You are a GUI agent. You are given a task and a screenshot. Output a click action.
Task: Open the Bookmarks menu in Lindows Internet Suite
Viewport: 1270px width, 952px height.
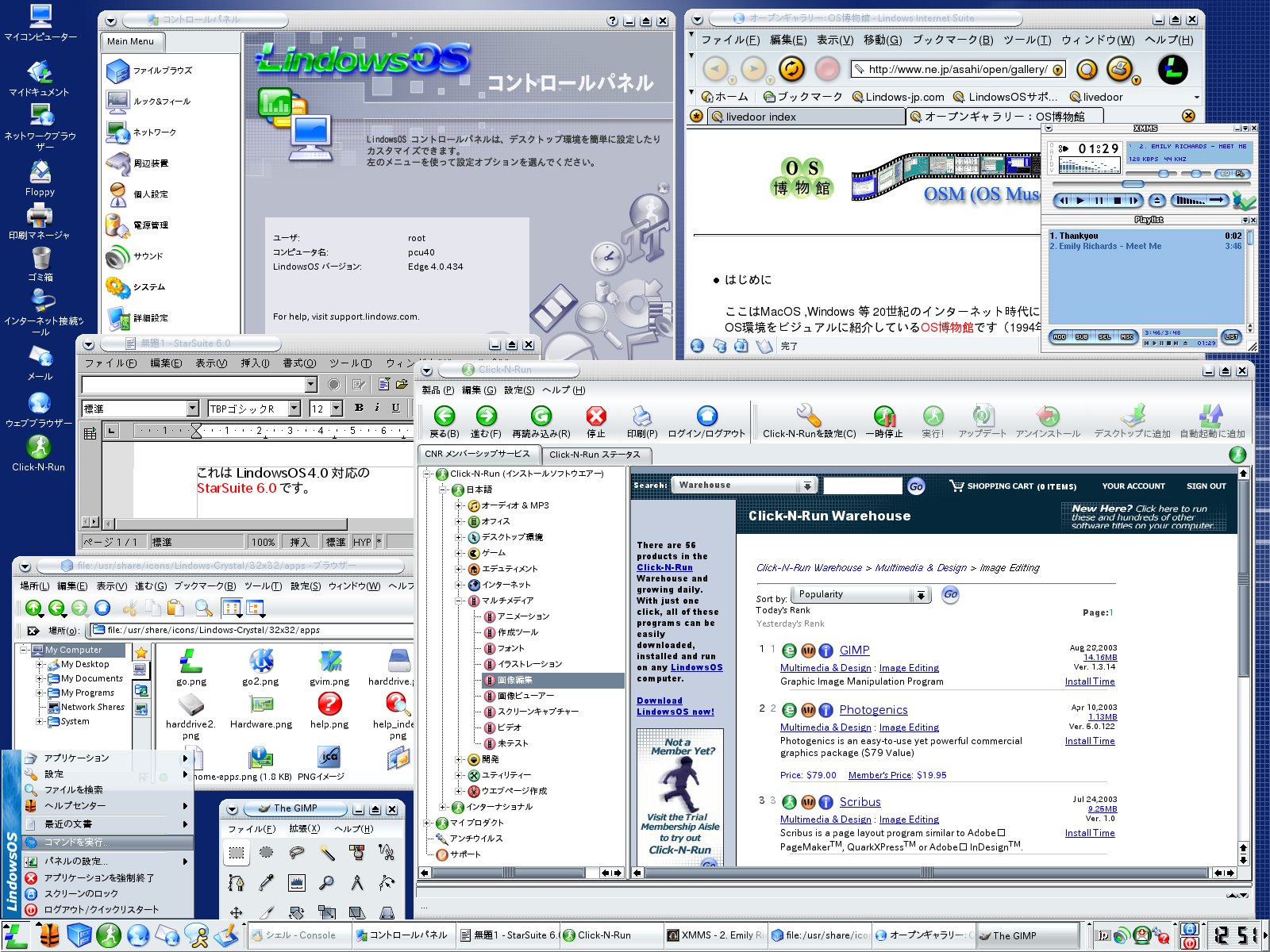click(952, 40)
